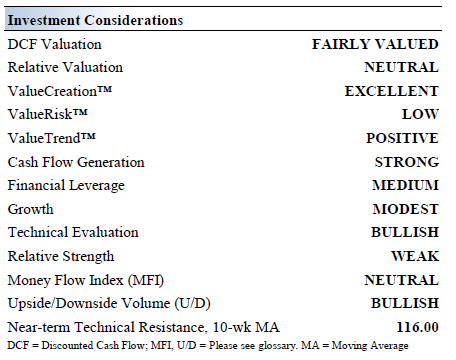
Task: Click the FAIRLY VALUED rating
Action: (x=375, y=44)
